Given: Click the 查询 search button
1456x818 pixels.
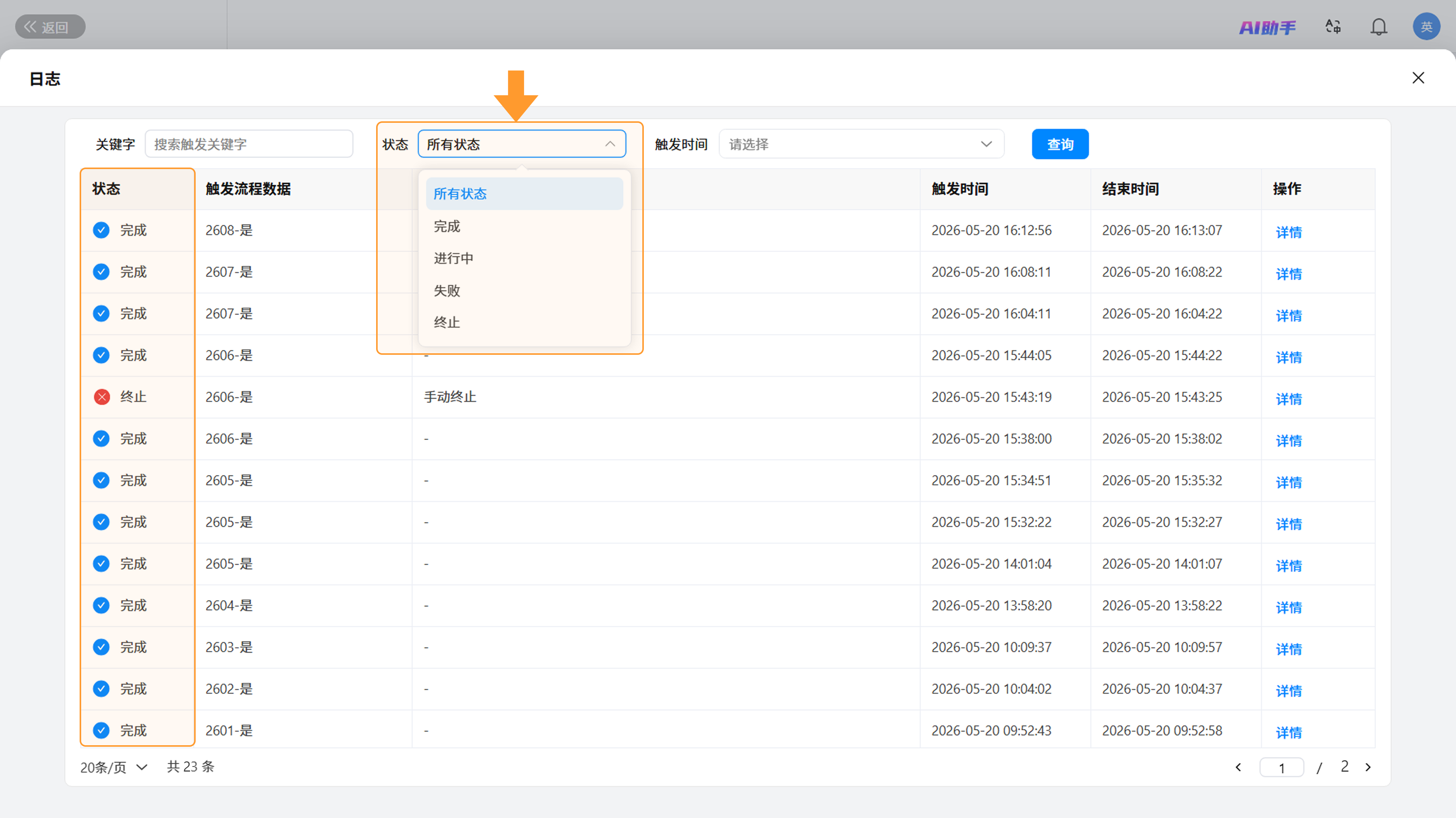Looking at the screenshot, I should coord(1061,144).
